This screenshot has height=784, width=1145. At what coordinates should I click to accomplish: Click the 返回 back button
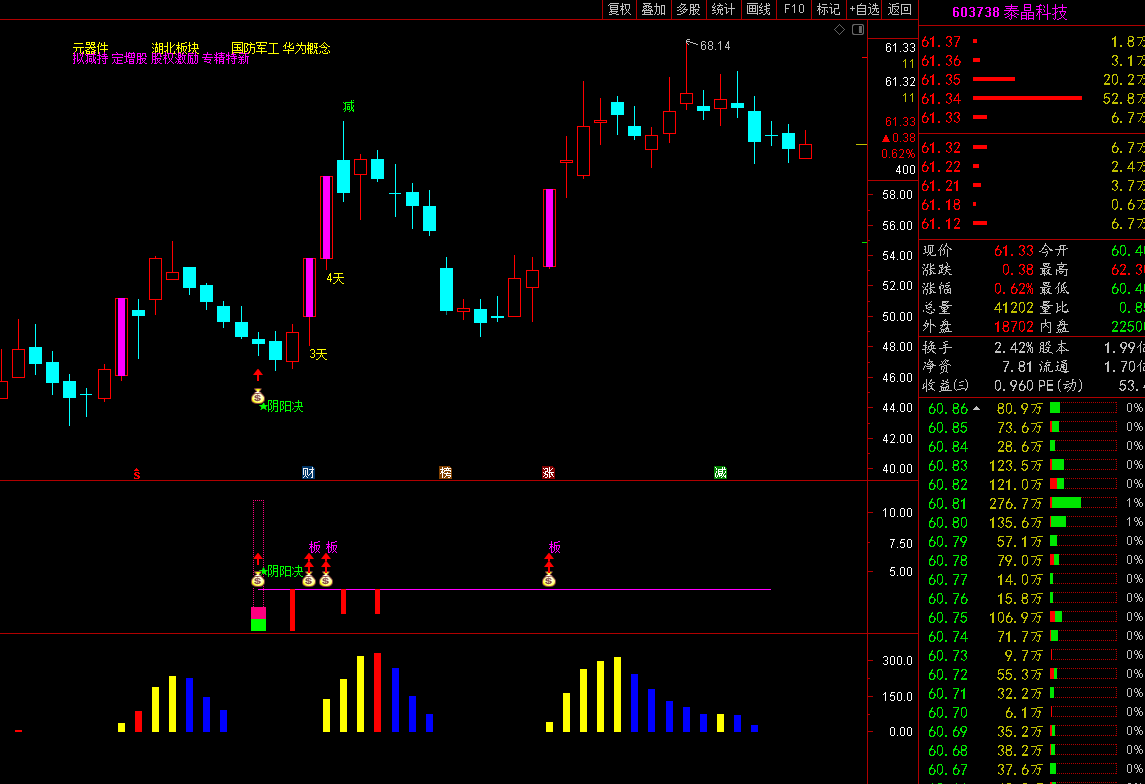point(900,9)
